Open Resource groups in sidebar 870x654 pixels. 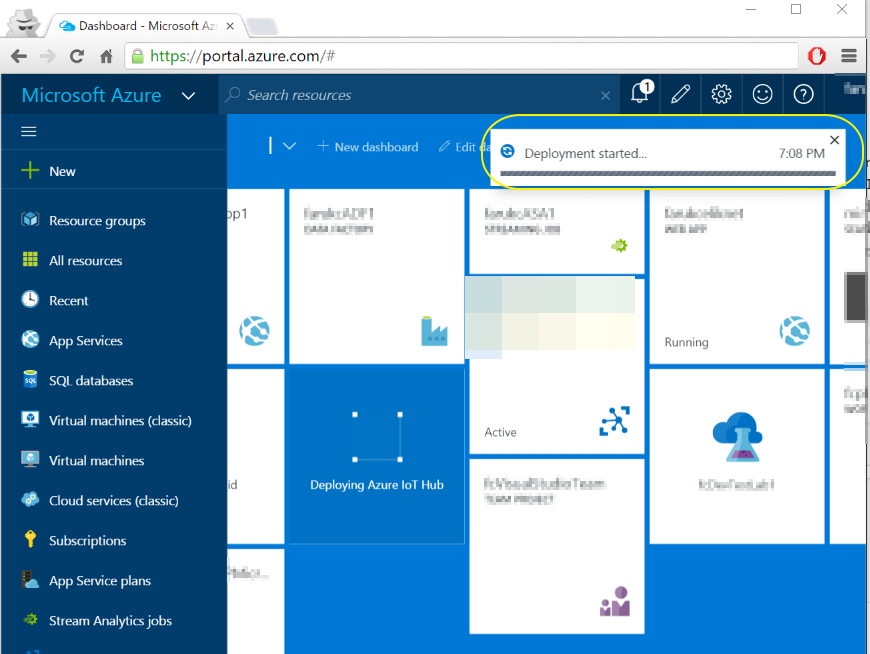(x=97, y=221)
